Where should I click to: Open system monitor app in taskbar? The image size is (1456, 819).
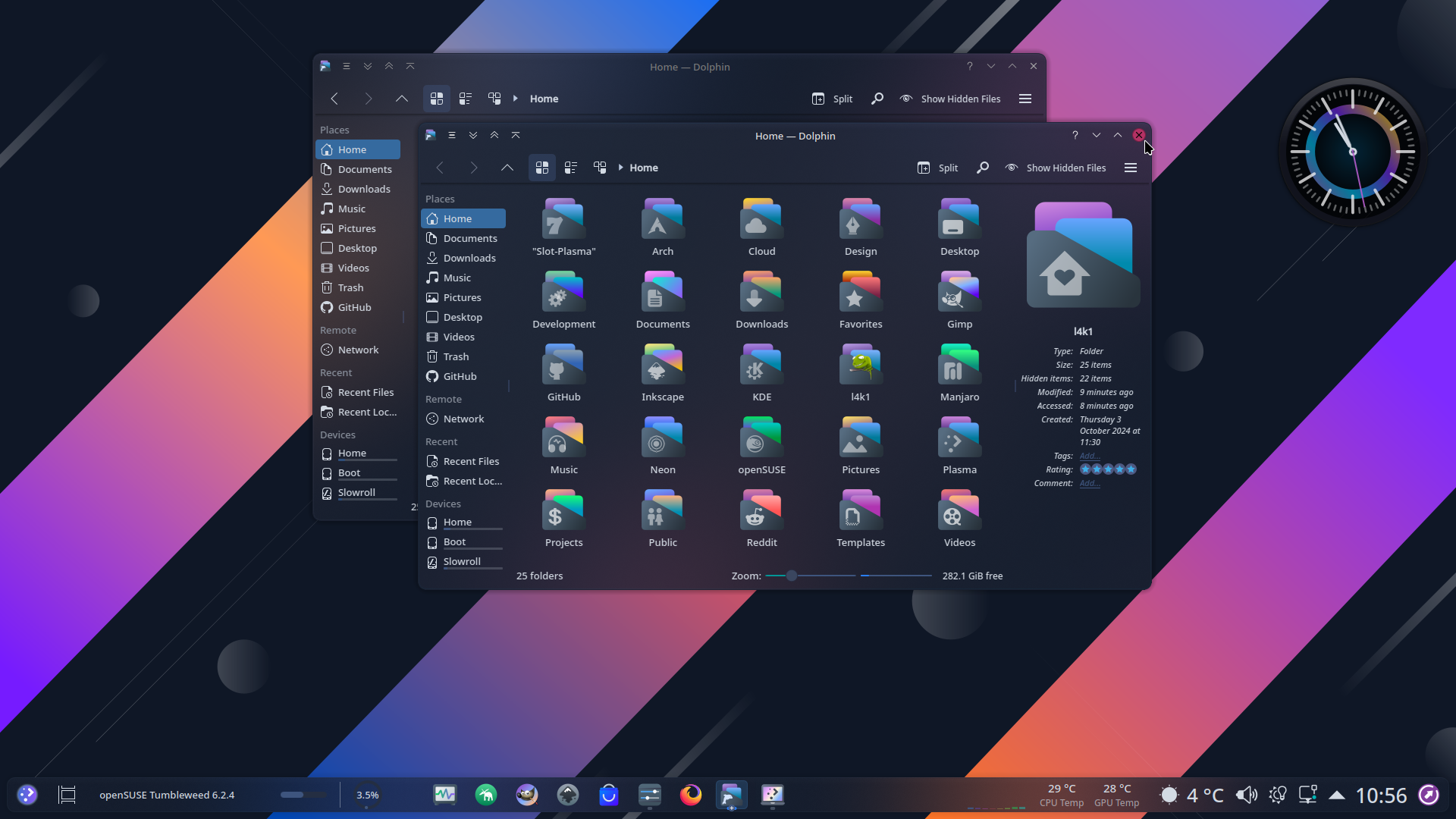(444, 795)
